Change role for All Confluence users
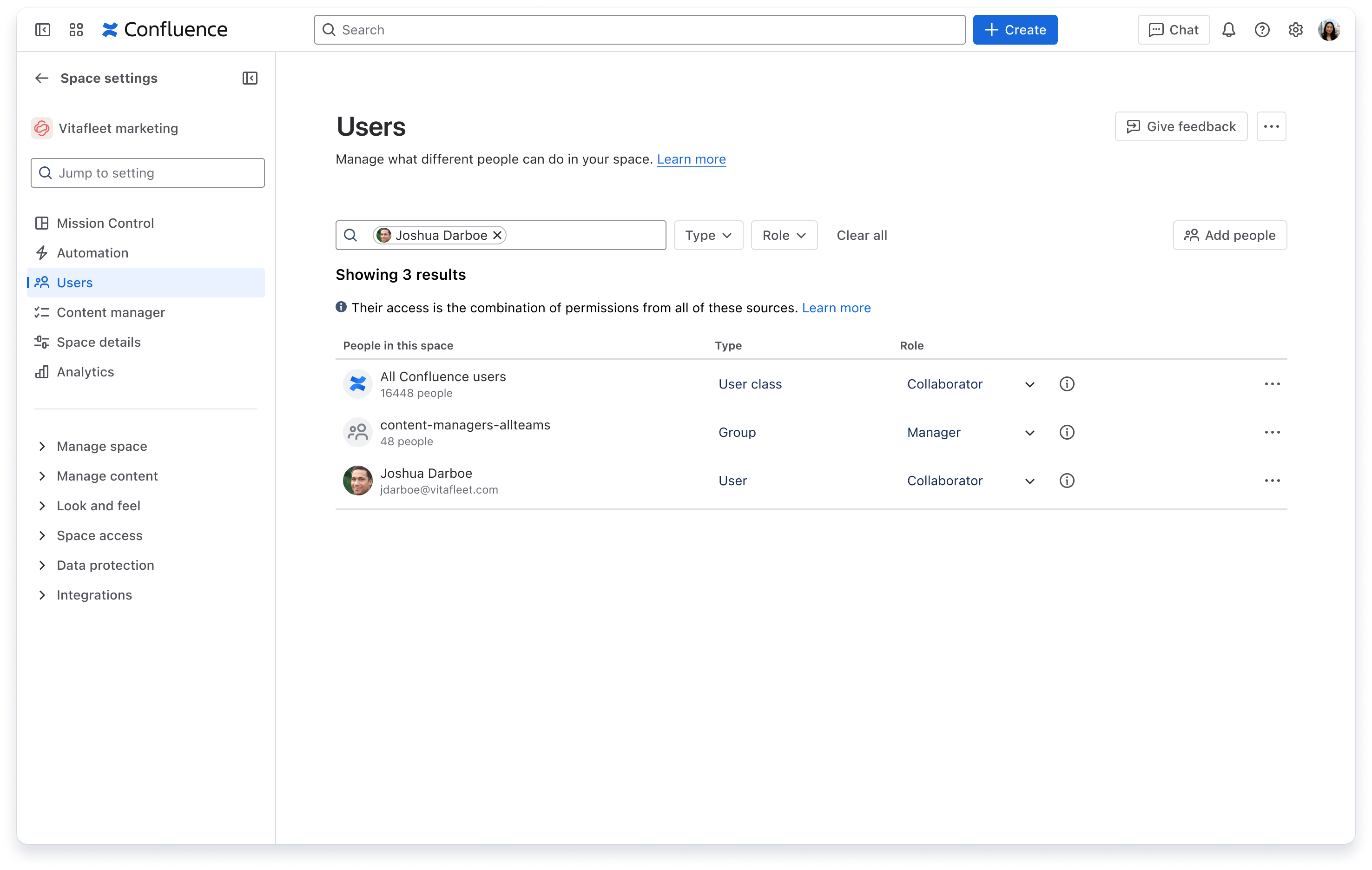This screenshot has width=1372, height=870. pyautogui.click(x=1029, y=383)
